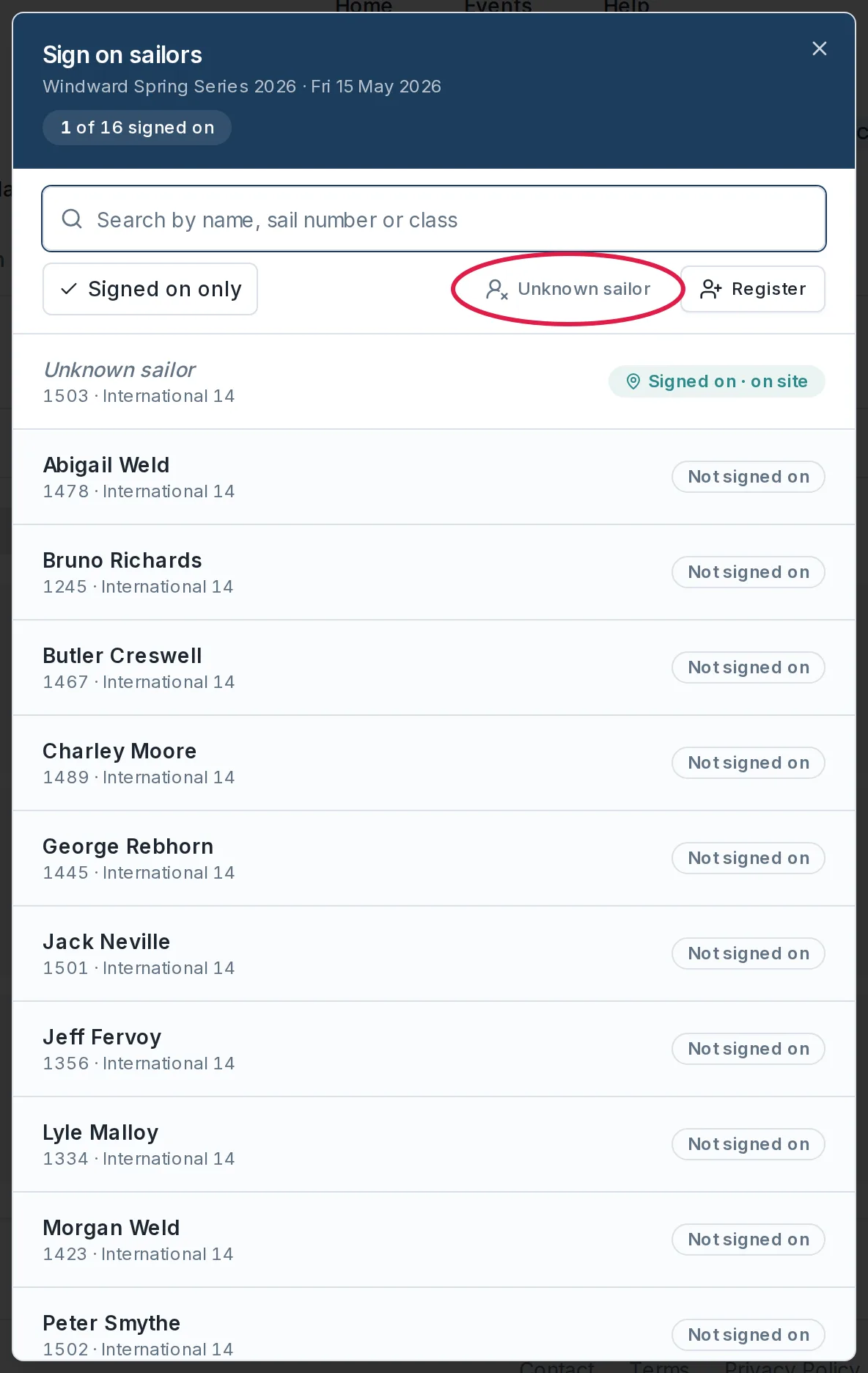This screenshot has height=1373, width=868.
Task: Click the search magnifier icon
Action: [x=72, y=219]
